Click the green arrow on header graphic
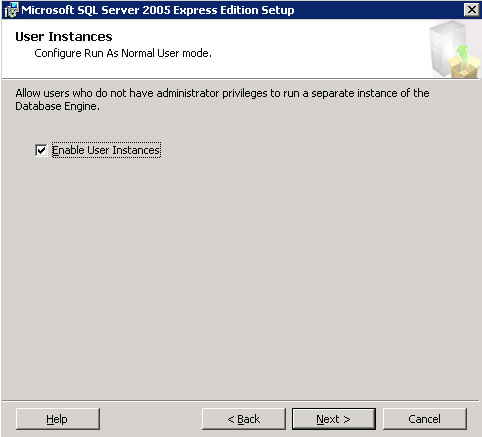Image resolution: width=482 pixels, height=437 pixels. point(462,54)
